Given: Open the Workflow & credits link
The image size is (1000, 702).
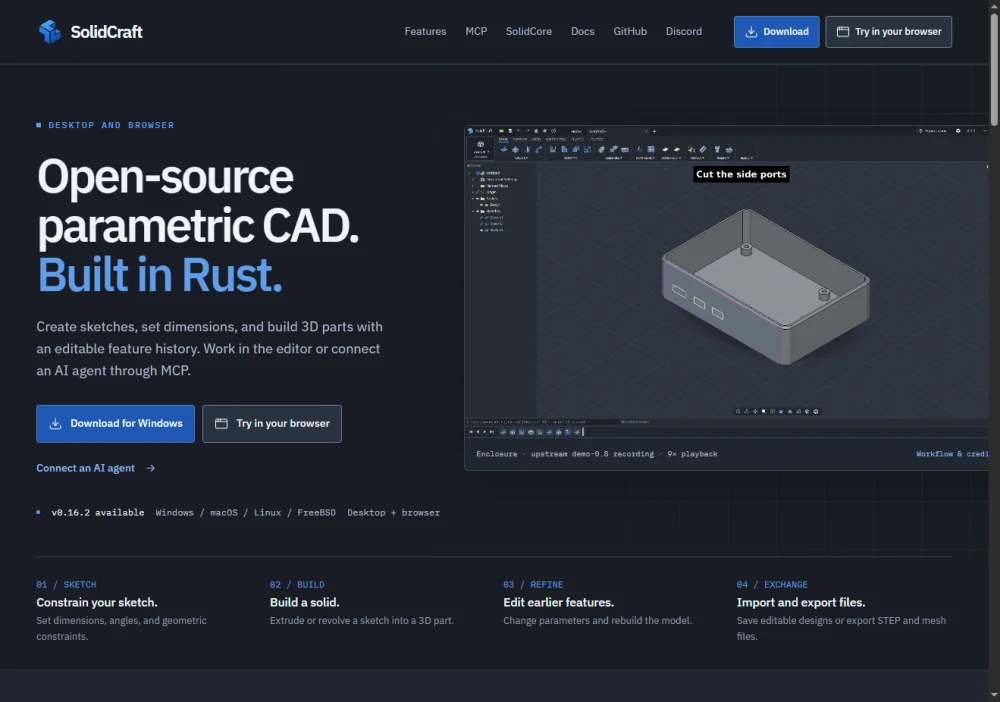Looking at the screenshot, I should click(x=952, y=454).
